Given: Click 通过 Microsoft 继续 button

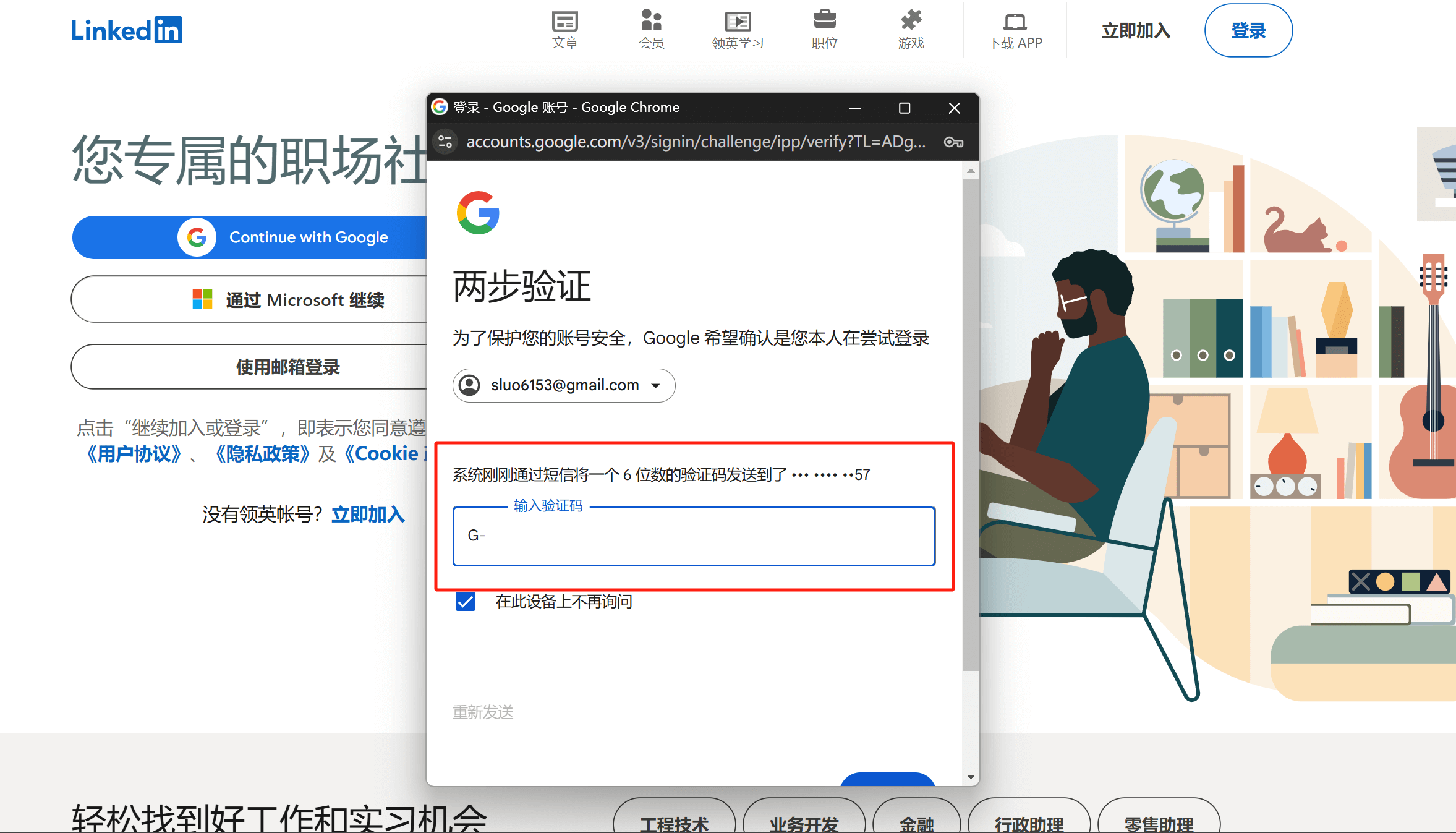Looking at the screenshot, I should [250, 300].
